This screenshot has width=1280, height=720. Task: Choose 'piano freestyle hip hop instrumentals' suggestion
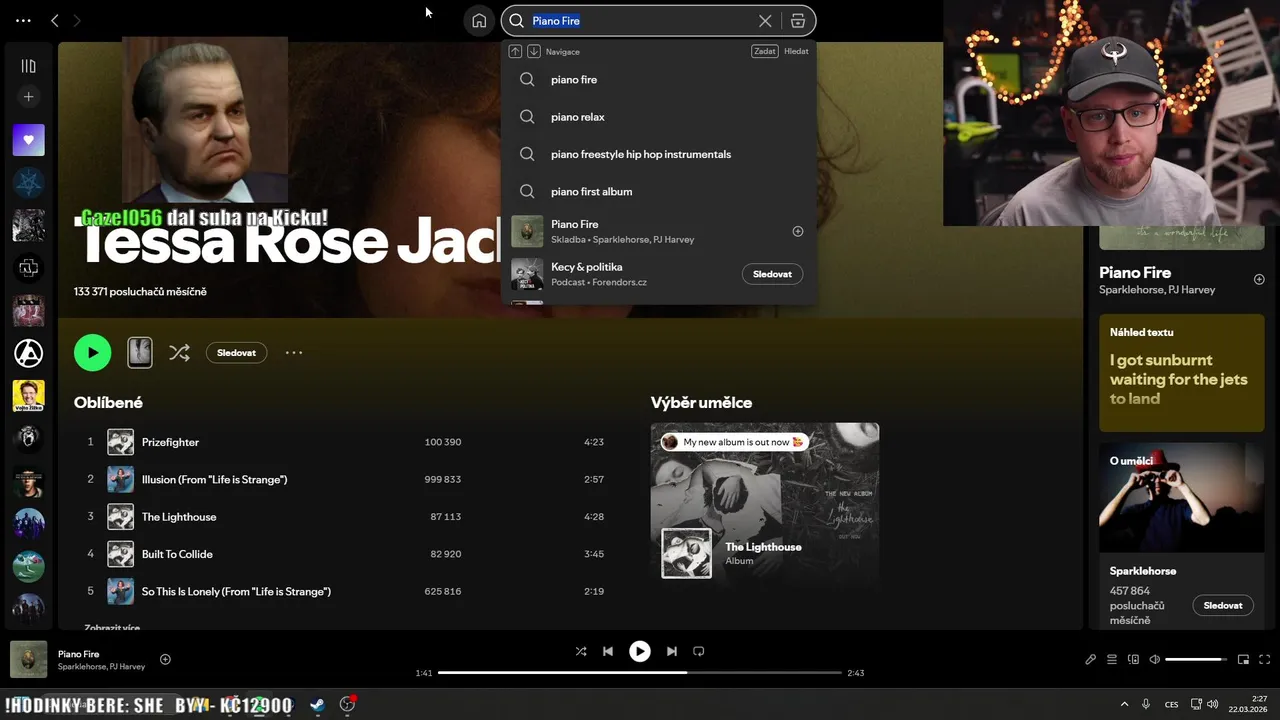pos(658,154)
